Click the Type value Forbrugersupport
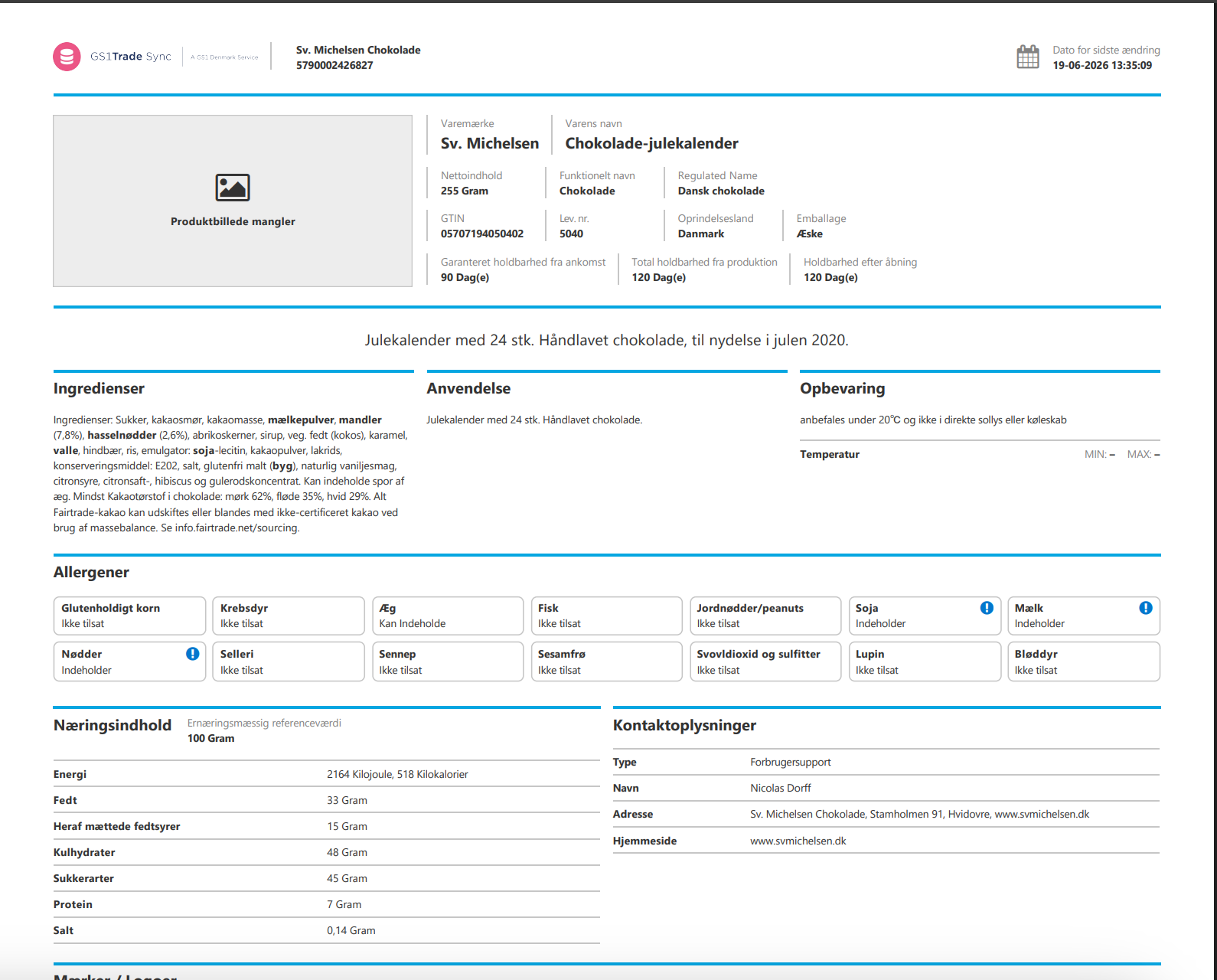This screenshot has height=980, width=1217. [790, 762]
